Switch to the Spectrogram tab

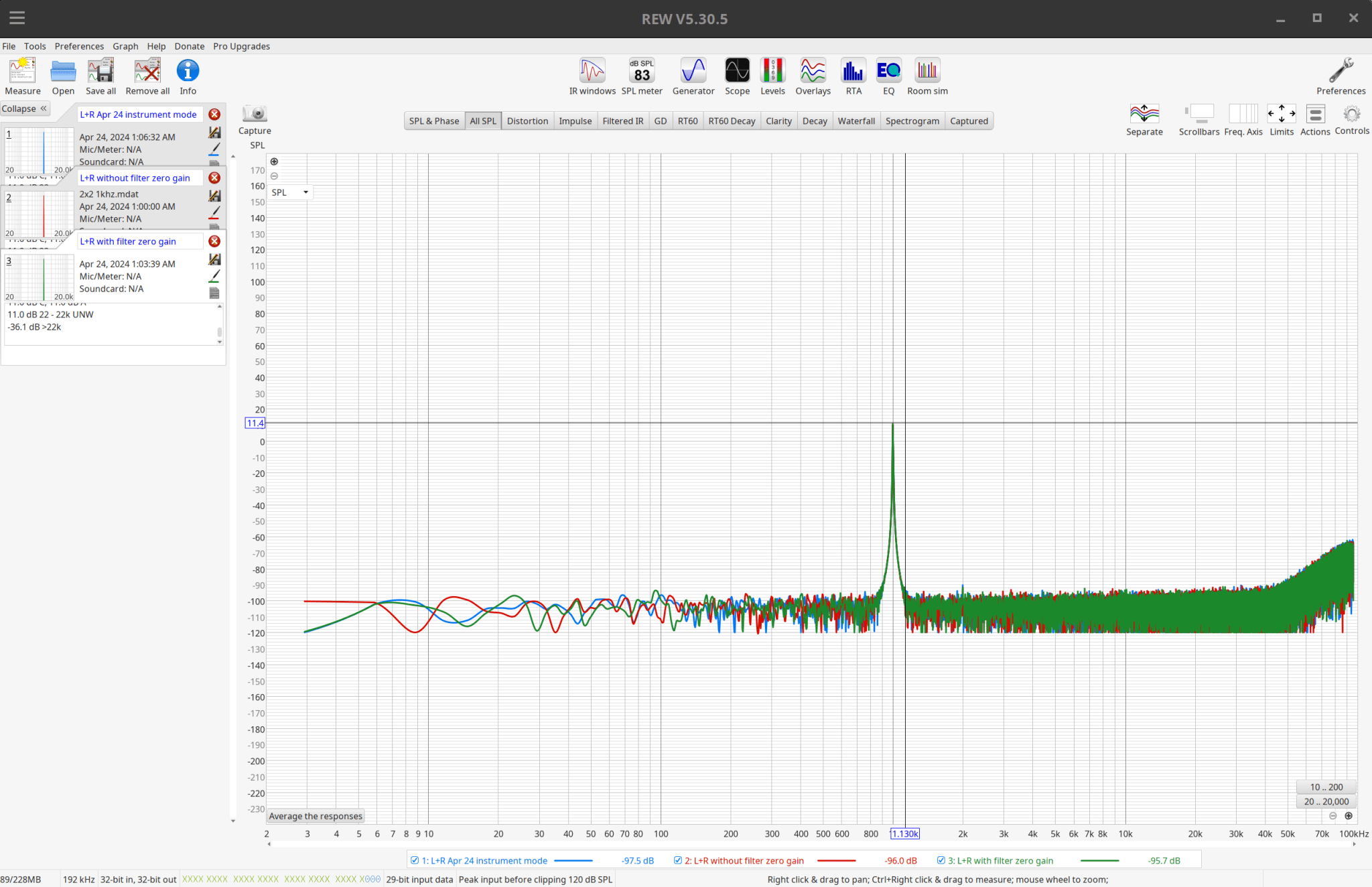click(x=912, y=121)
